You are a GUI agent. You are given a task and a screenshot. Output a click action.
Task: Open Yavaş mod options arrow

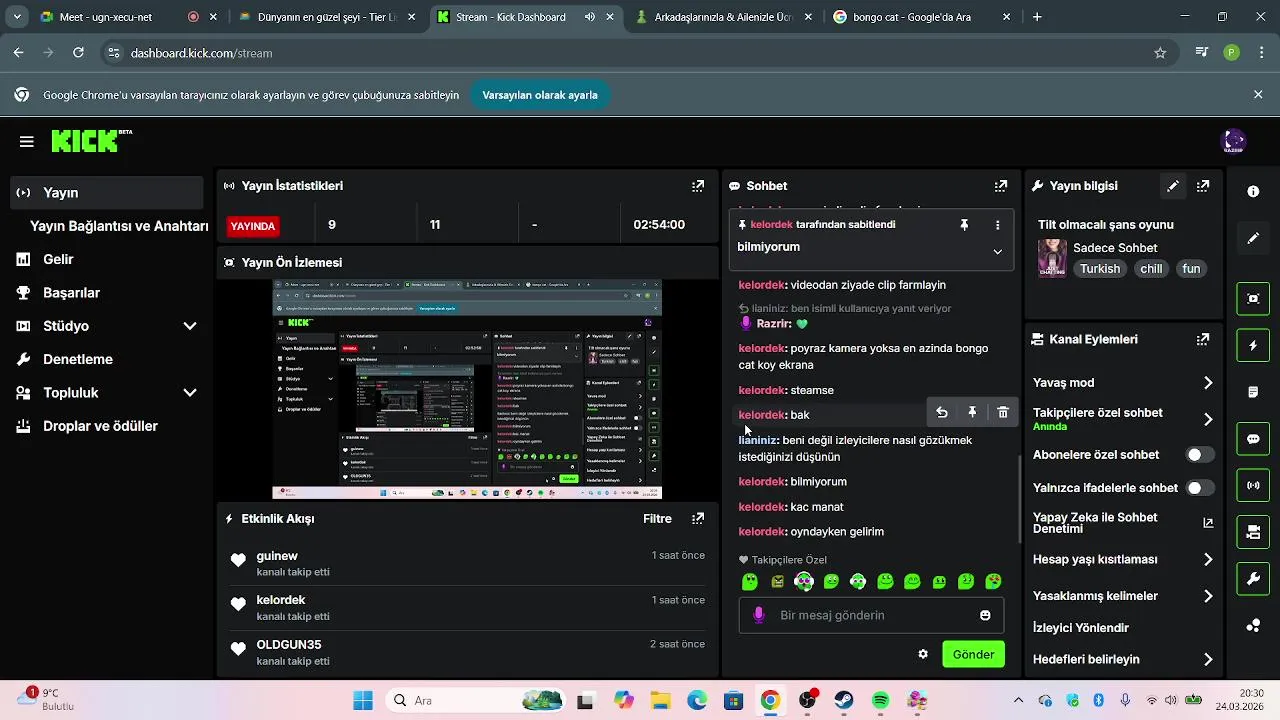coord(1208,383)
